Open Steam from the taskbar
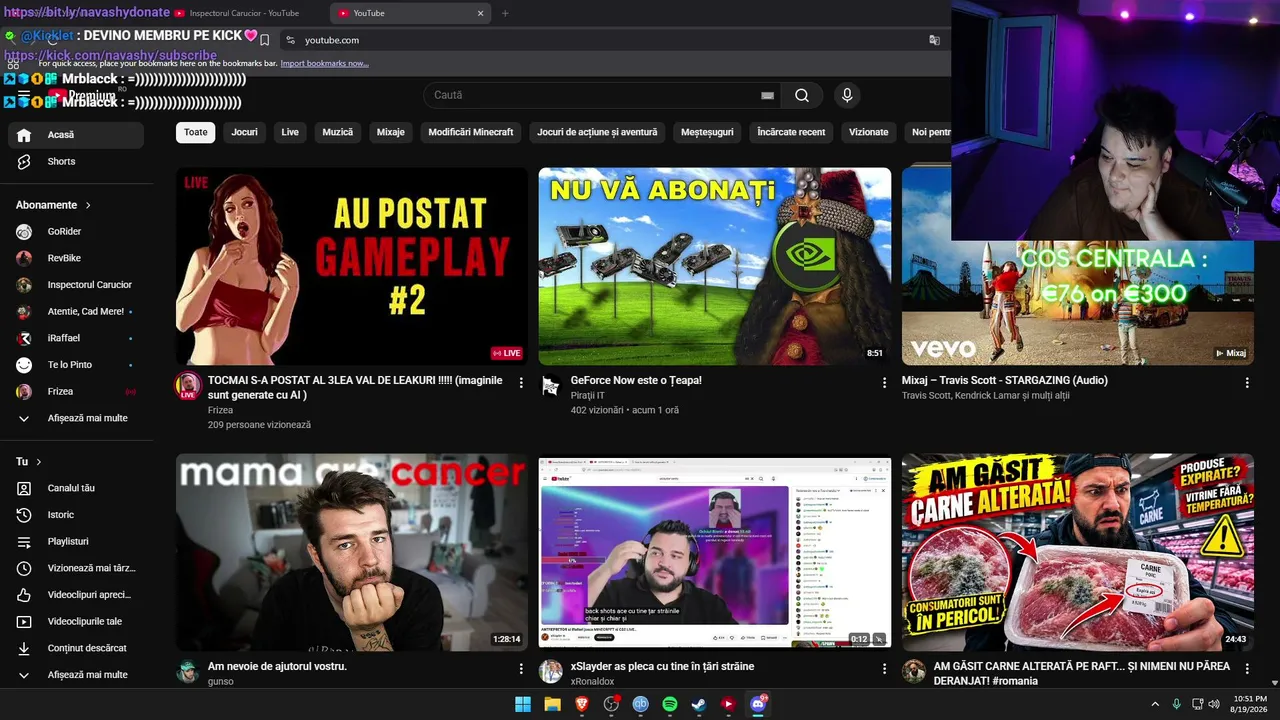This screenshot has height=720, width=1280. point(699,704)
